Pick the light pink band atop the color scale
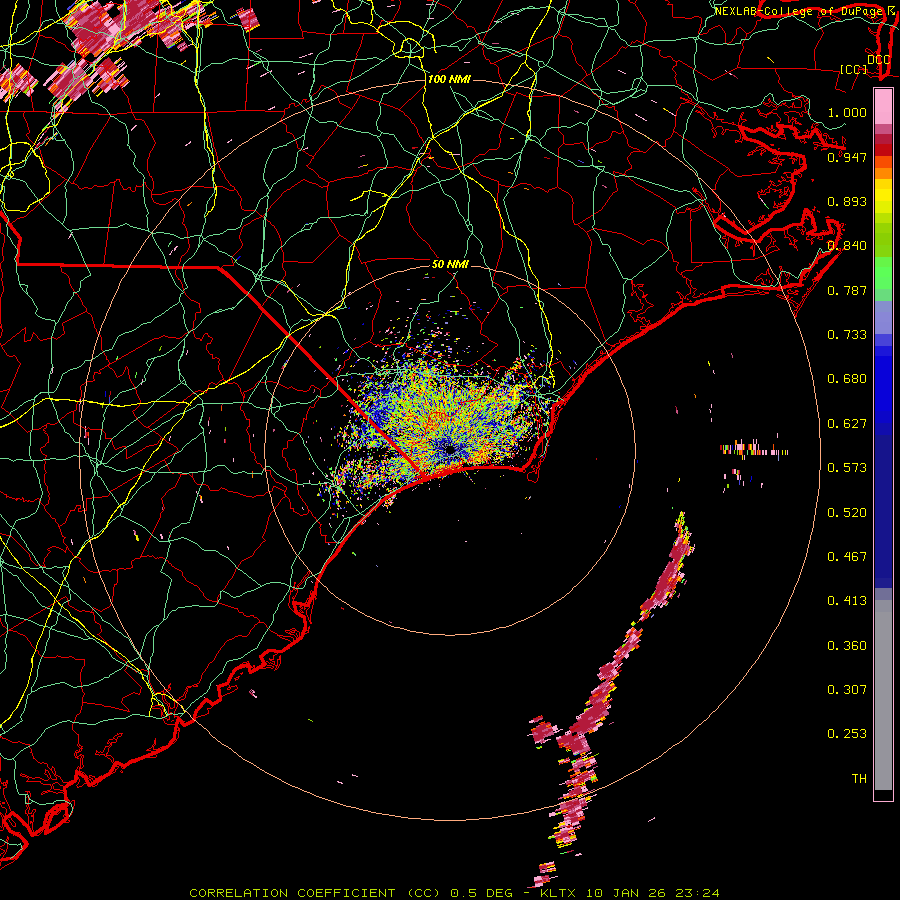The width and height of the screenshot is (900, 900). [883, 107]
